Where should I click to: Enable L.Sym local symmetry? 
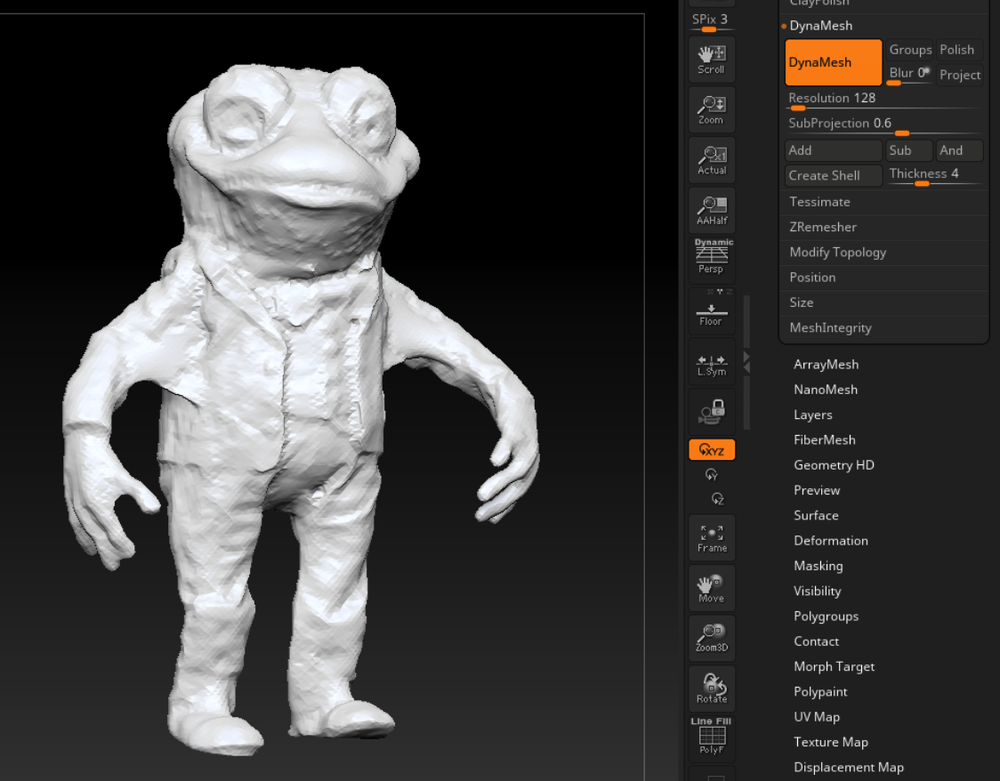[712, 361]
